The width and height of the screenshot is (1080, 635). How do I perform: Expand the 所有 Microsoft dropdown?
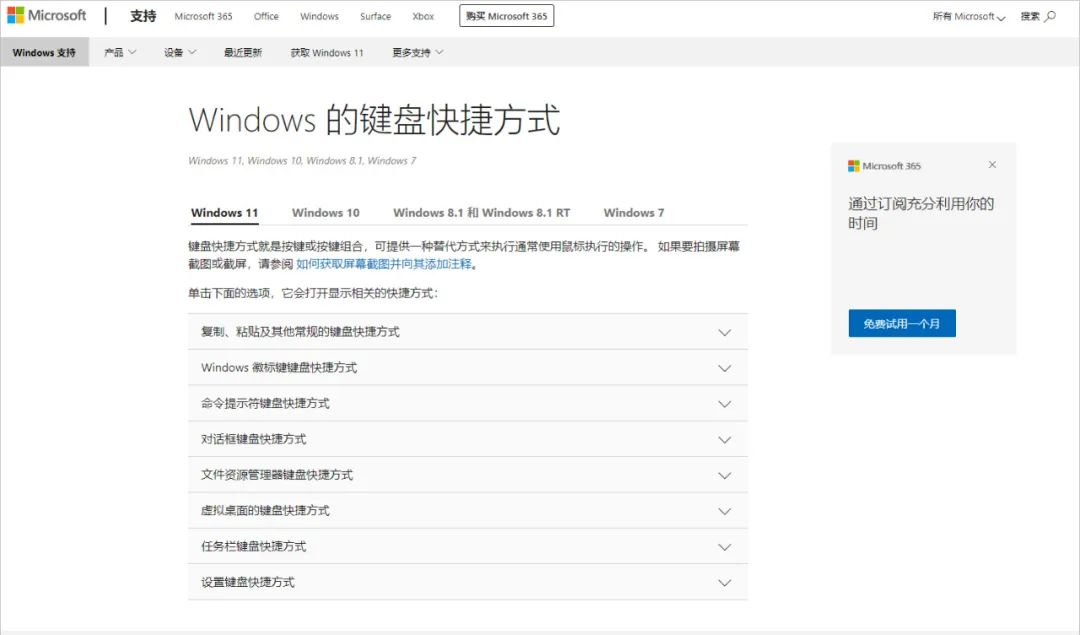pyautogui.click(x=968, y=17)
